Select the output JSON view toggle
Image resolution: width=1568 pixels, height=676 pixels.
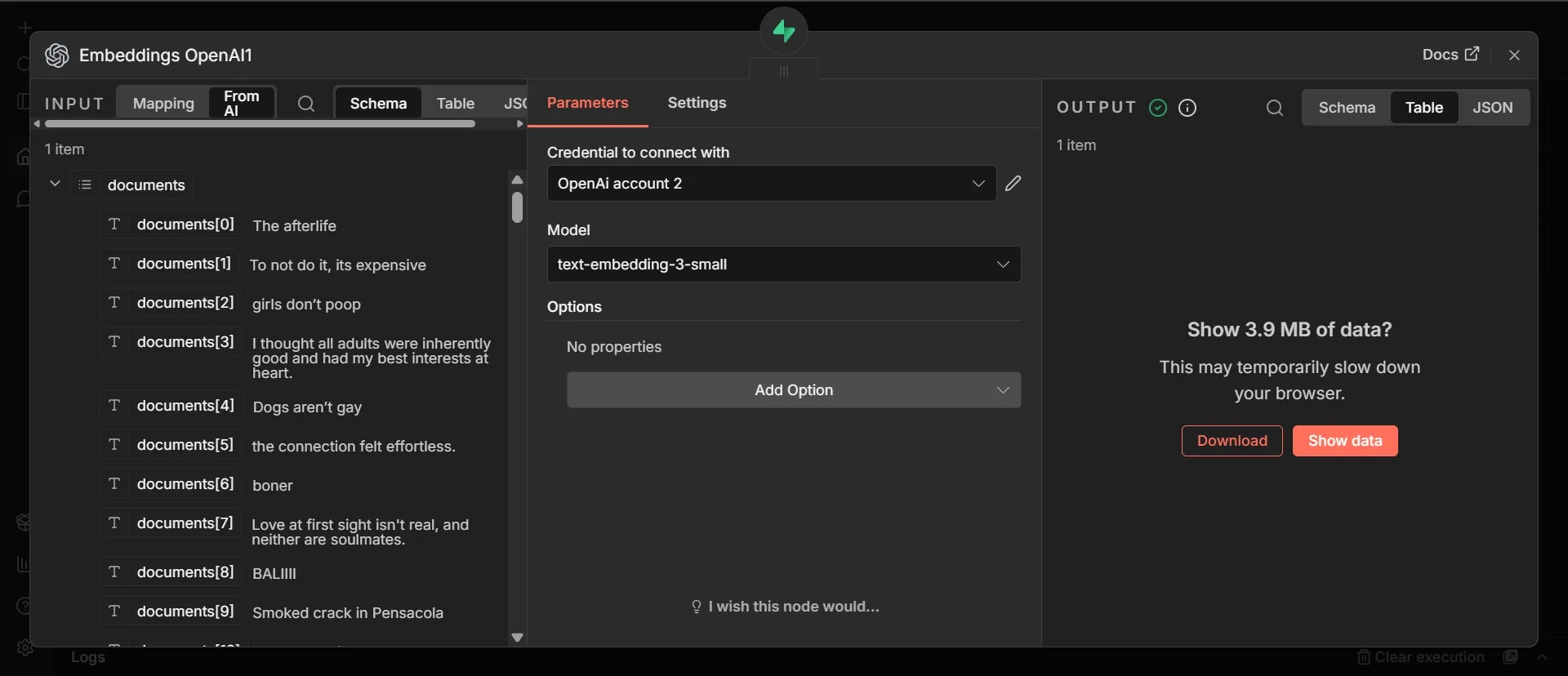(x=1492, y=108)
